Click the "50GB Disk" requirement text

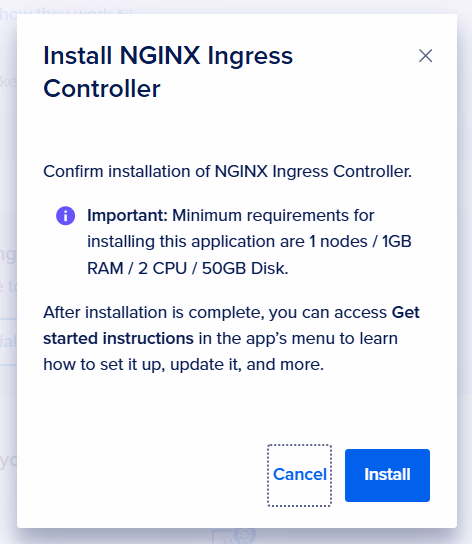click(x=245, y=268)
